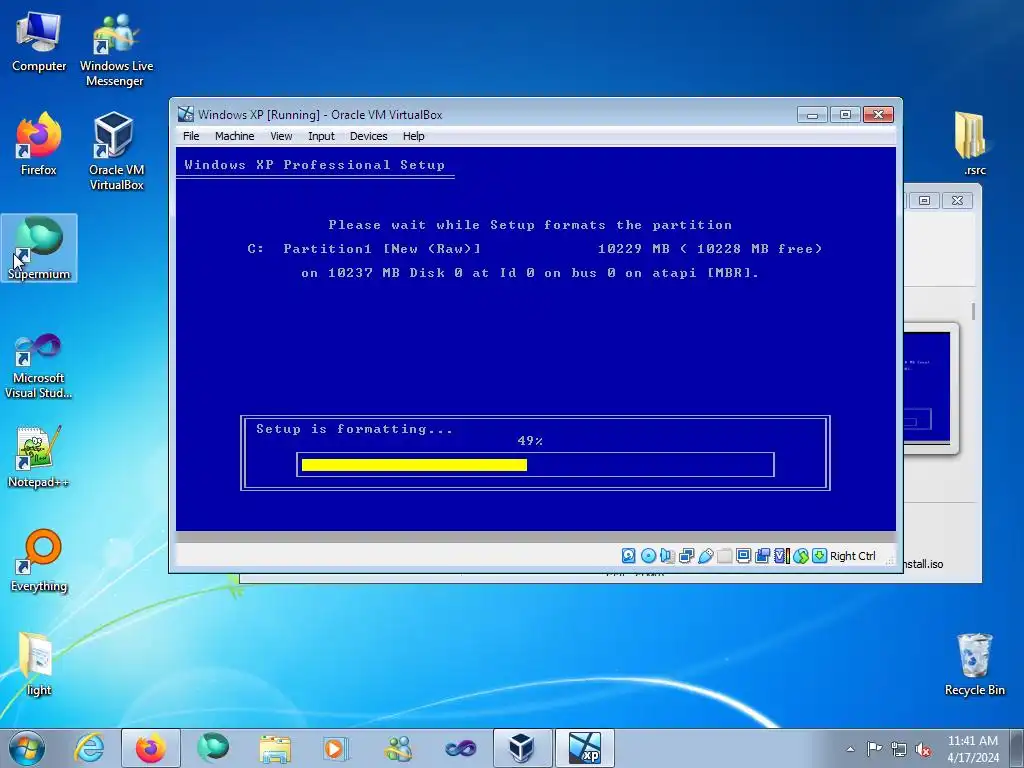Click the 49% progress text

point(530,441)
